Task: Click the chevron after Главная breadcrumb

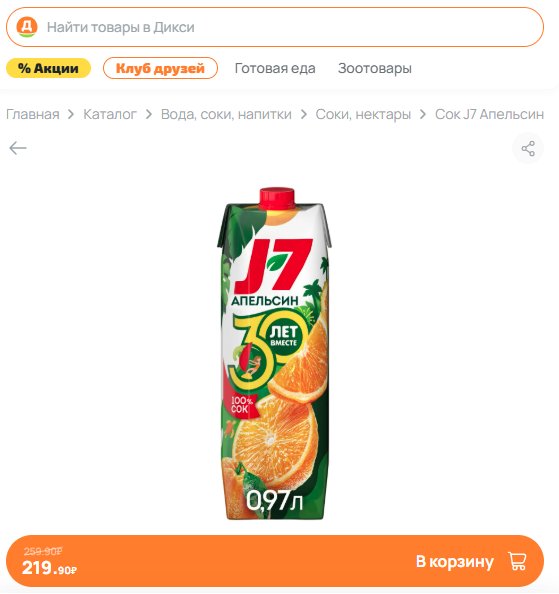Action: click(x=71, y=114)
